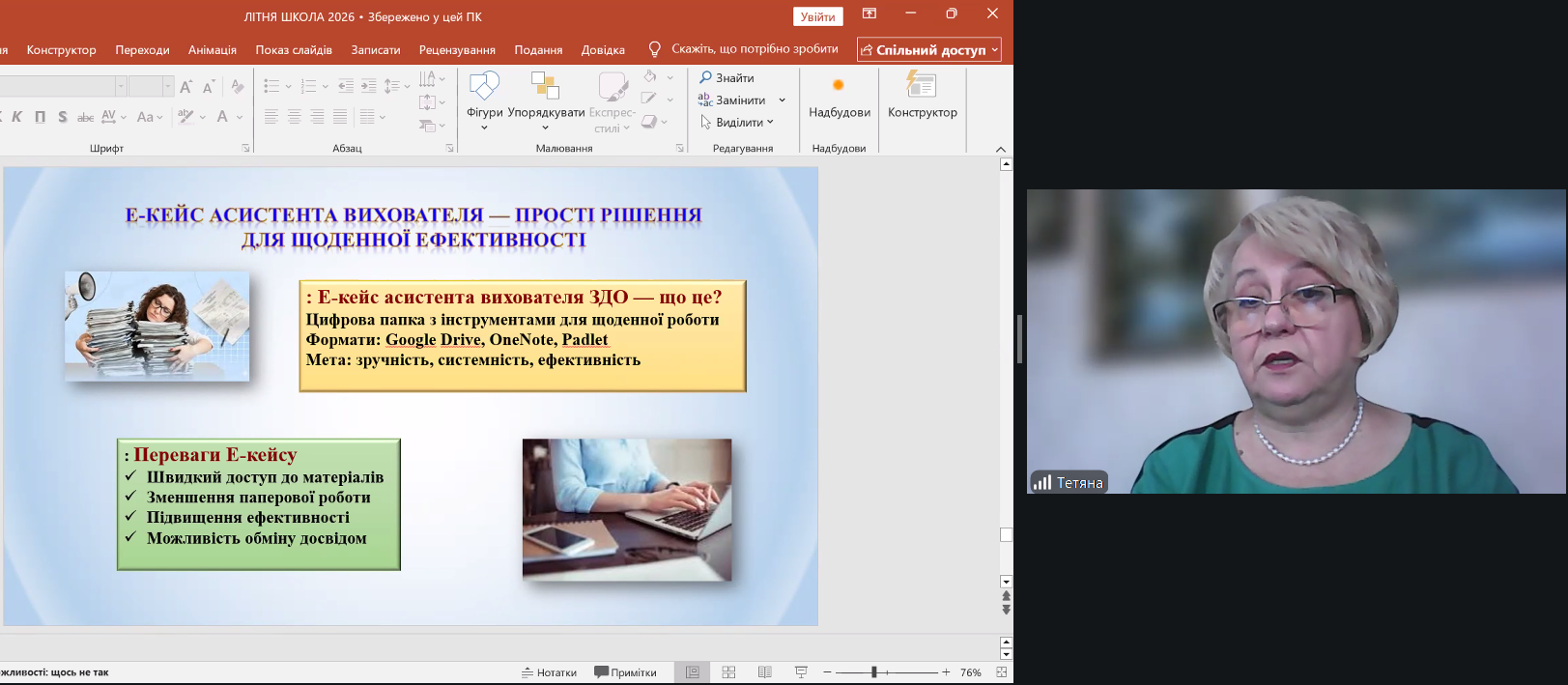Viewport: 1568px width, 685px height.
Task: Open shape outline pencil options
Action: (658, 99)
